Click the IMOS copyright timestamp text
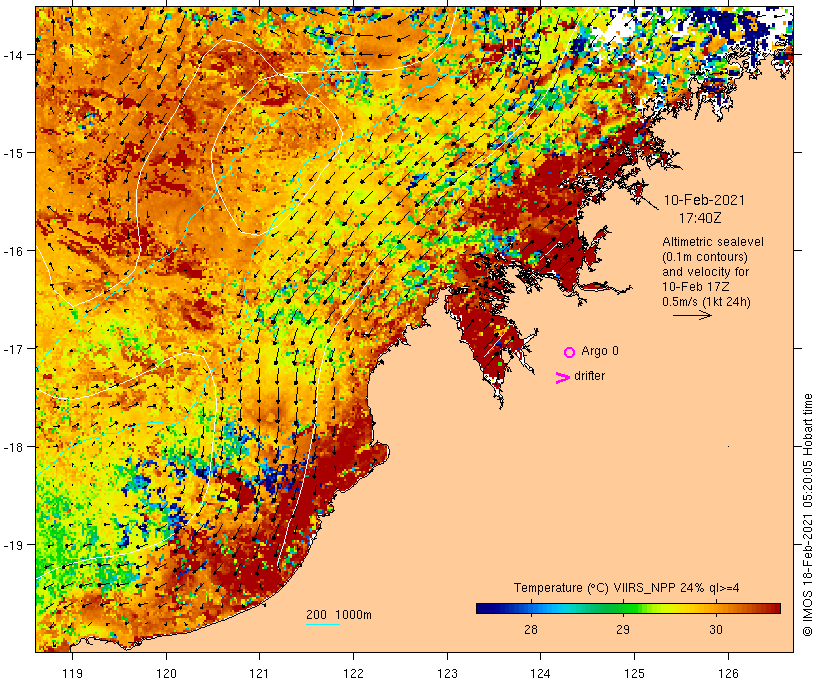Viewport: 820px width, 680px height. pos(808,515)
